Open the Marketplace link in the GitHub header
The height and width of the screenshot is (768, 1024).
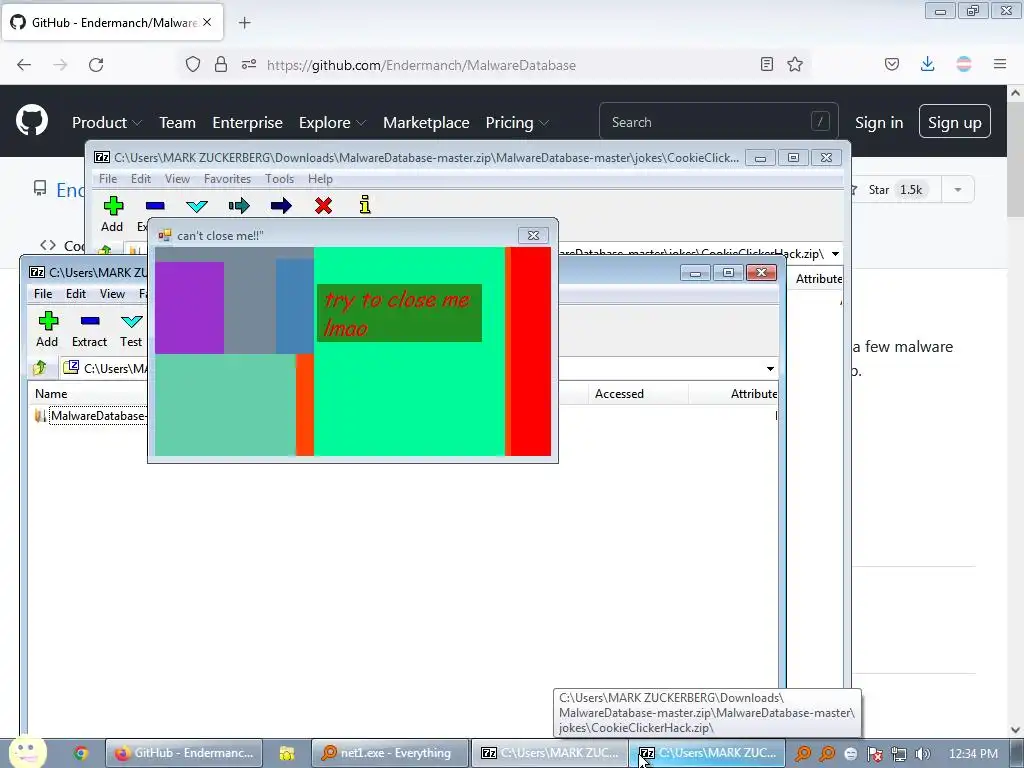point(426,122)
